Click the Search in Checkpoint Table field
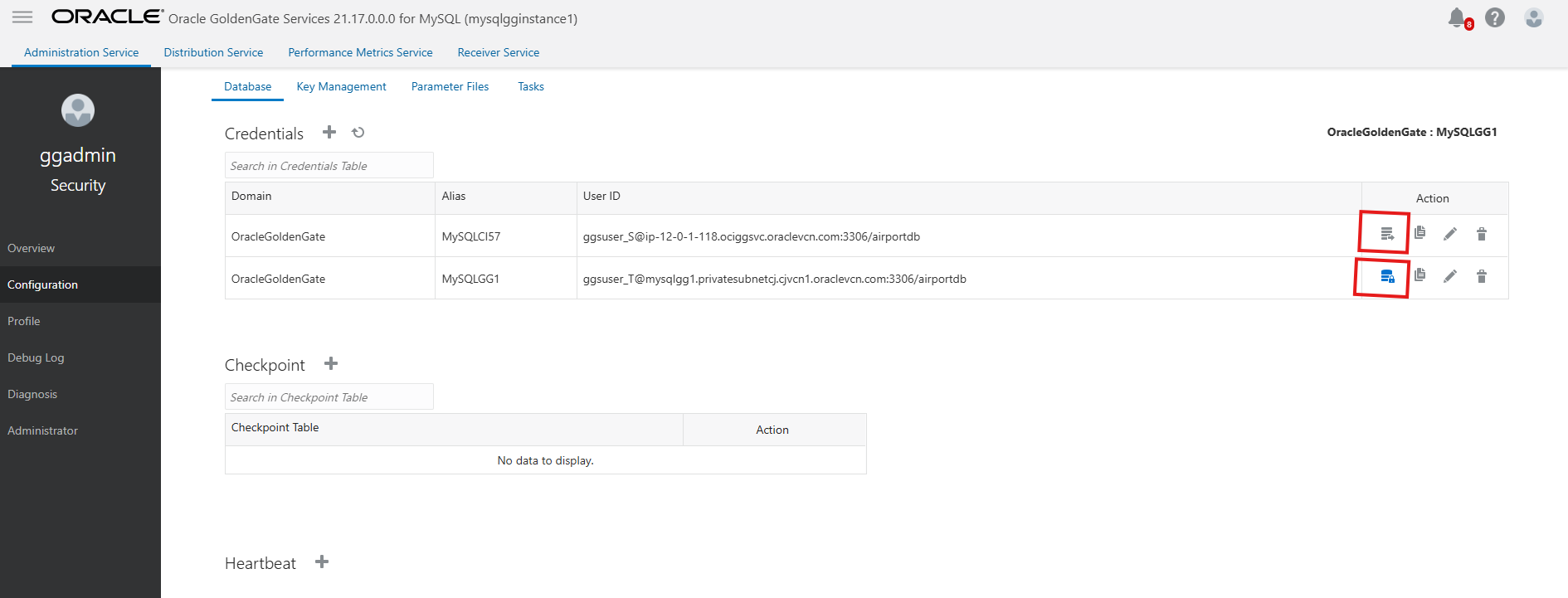 [x=329, y=396]
